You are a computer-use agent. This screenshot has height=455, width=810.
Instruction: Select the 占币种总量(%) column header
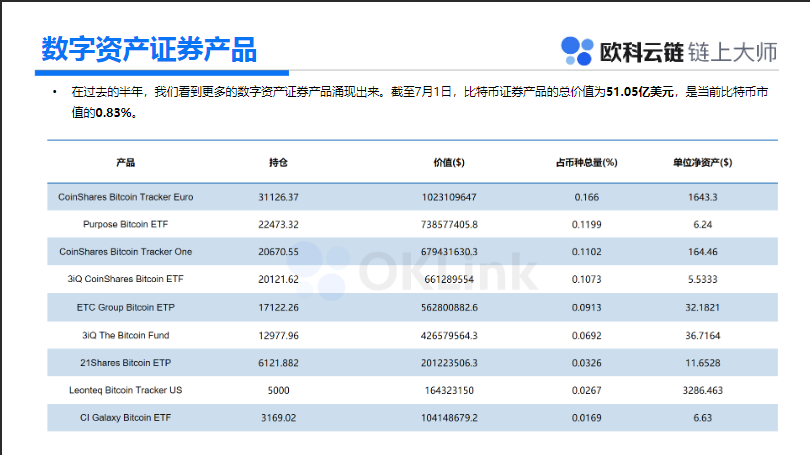point(586,163)
